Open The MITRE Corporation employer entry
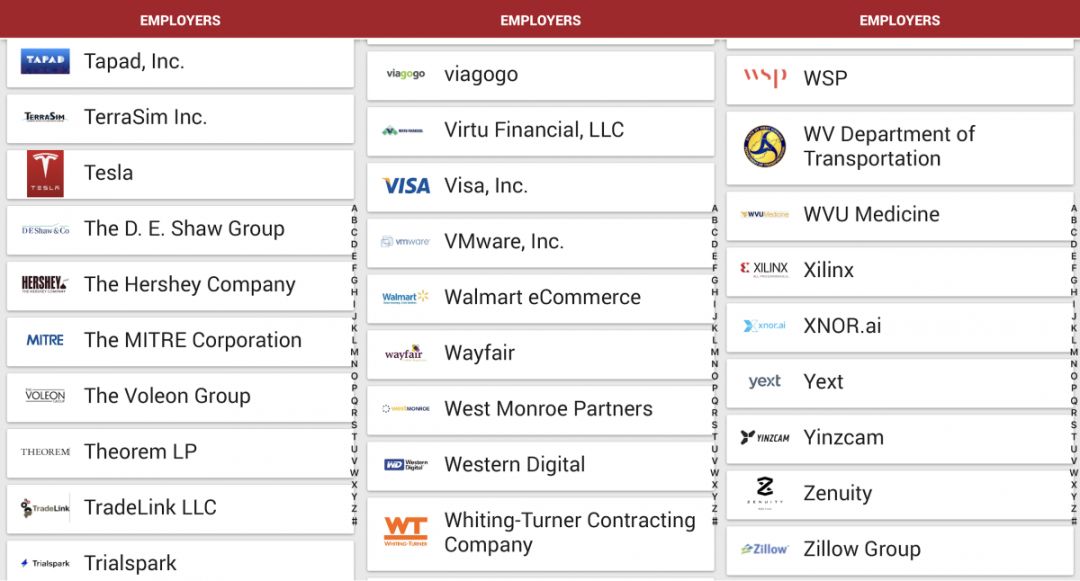 [x=192, y=340]
